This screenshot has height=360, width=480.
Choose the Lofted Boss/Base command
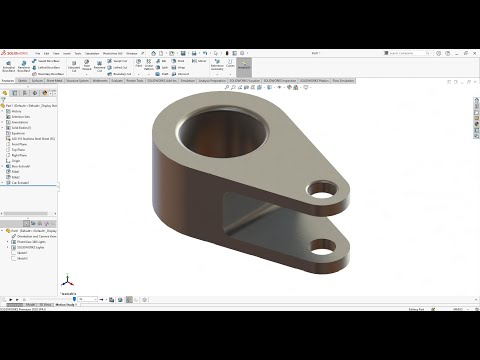(x=46, y=67)
